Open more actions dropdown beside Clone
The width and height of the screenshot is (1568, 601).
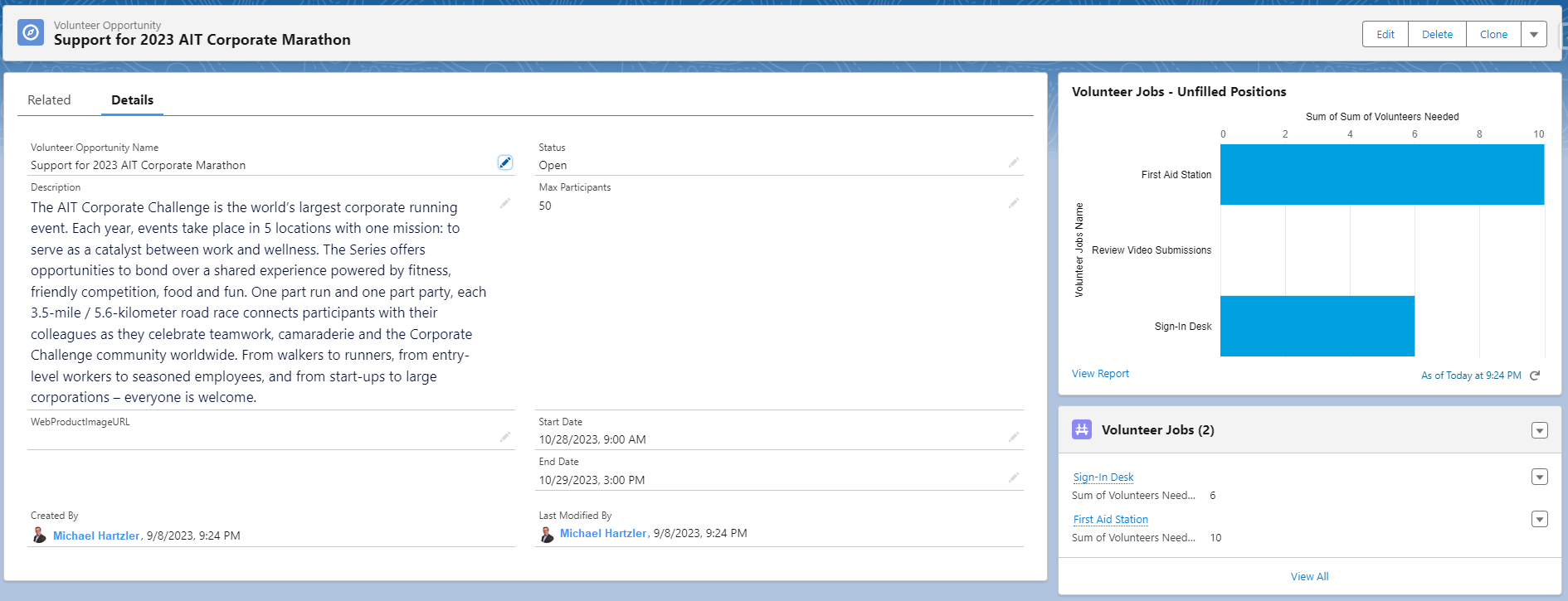coord(1534,35)
